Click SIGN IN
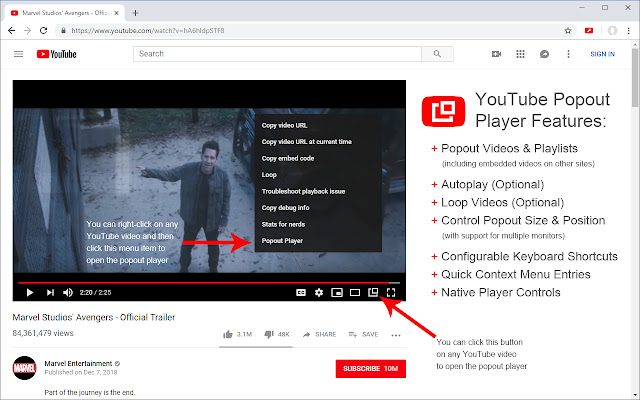Image resolution: width=640 pixels, height=400 pixels. pyautogui.click(x=602, y=54)
